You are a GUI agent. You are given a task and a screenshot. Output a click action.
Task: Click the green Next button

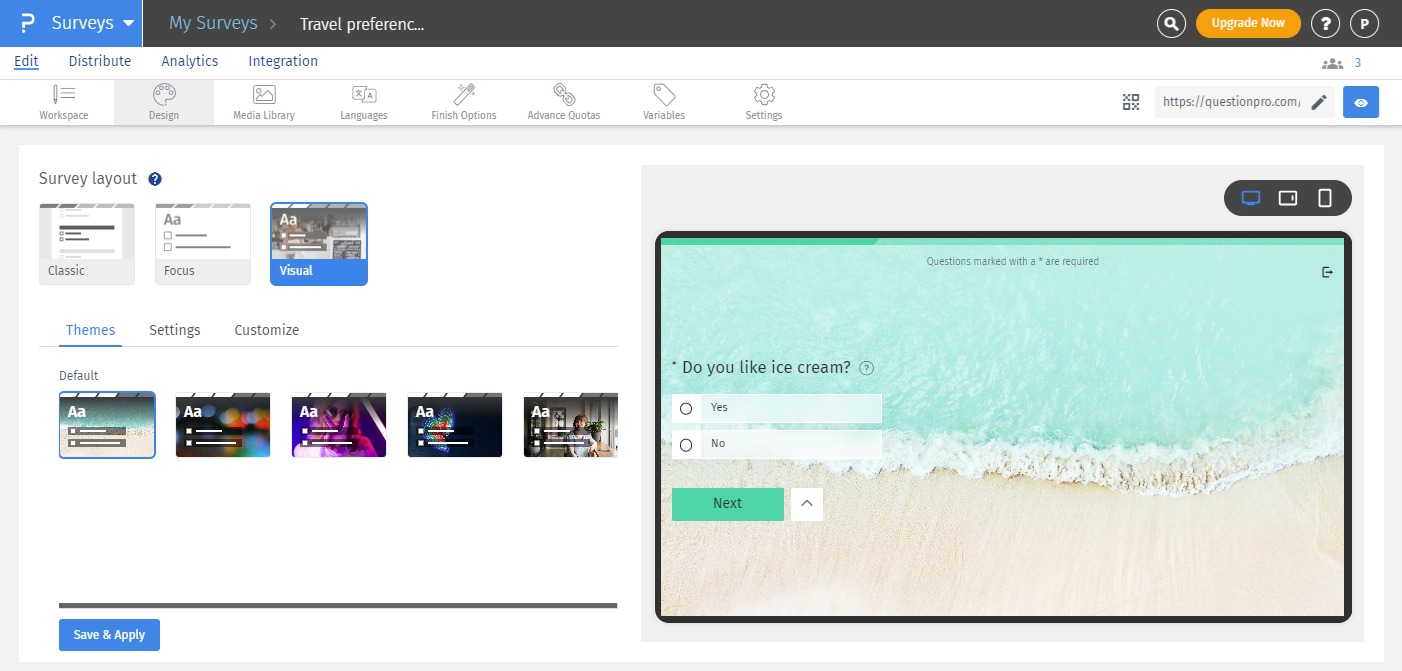click(x=728, y=504)
